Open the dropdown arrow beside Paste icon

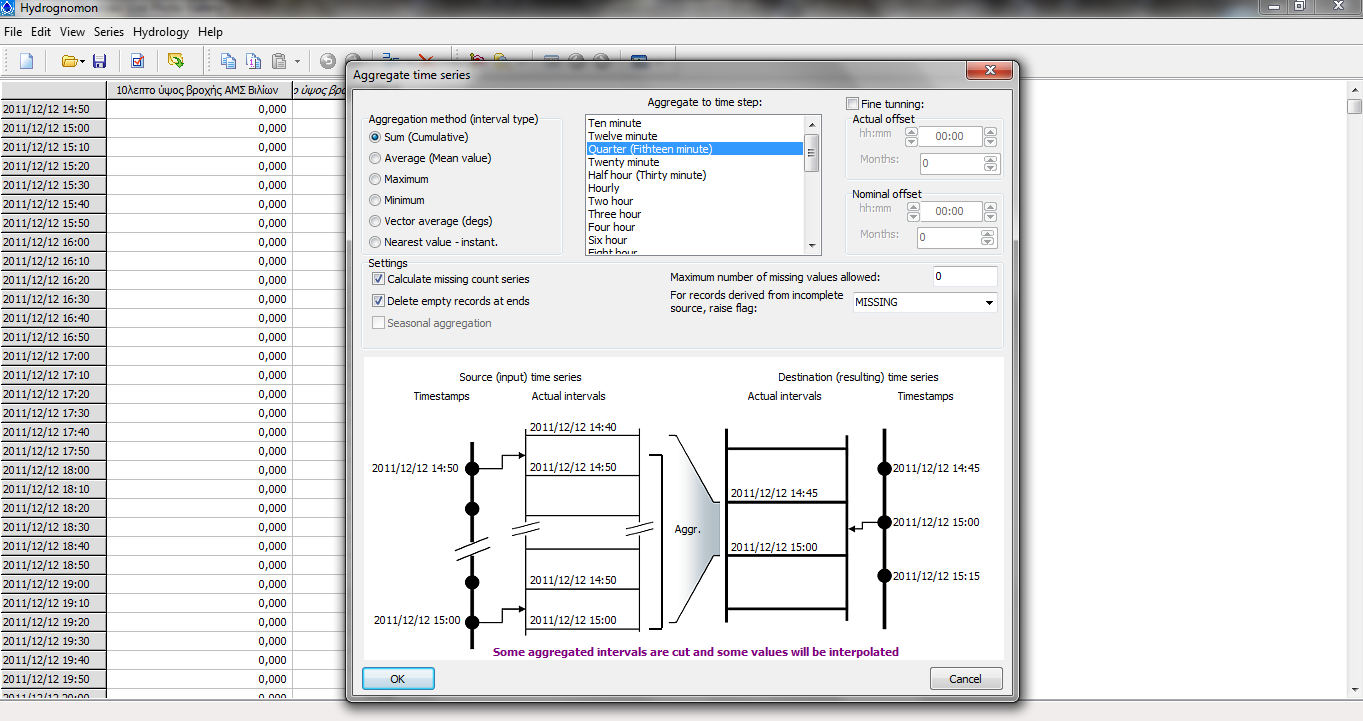[x=297, y=62]
